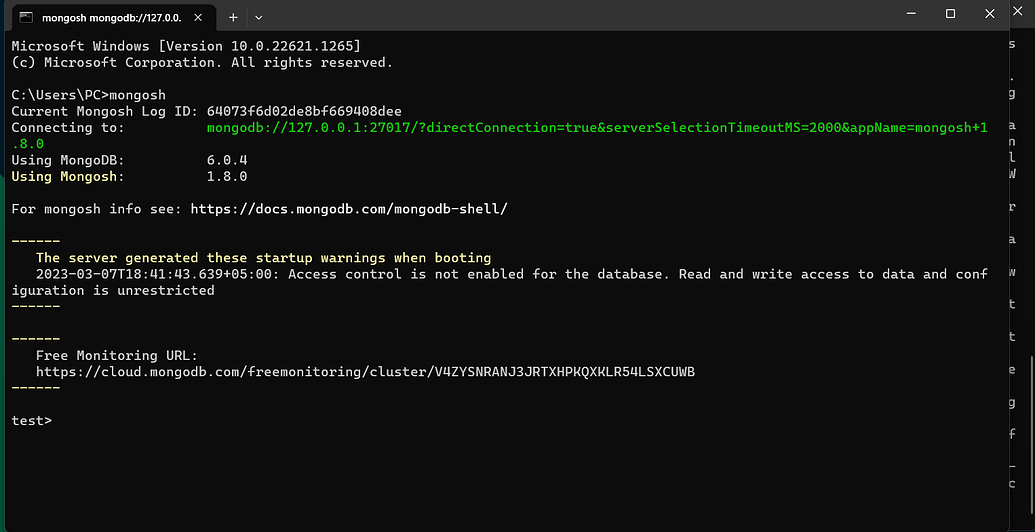Minimize the terminal window
Viewport: 1035px width, 532px height.
click(x=908, y=14)
